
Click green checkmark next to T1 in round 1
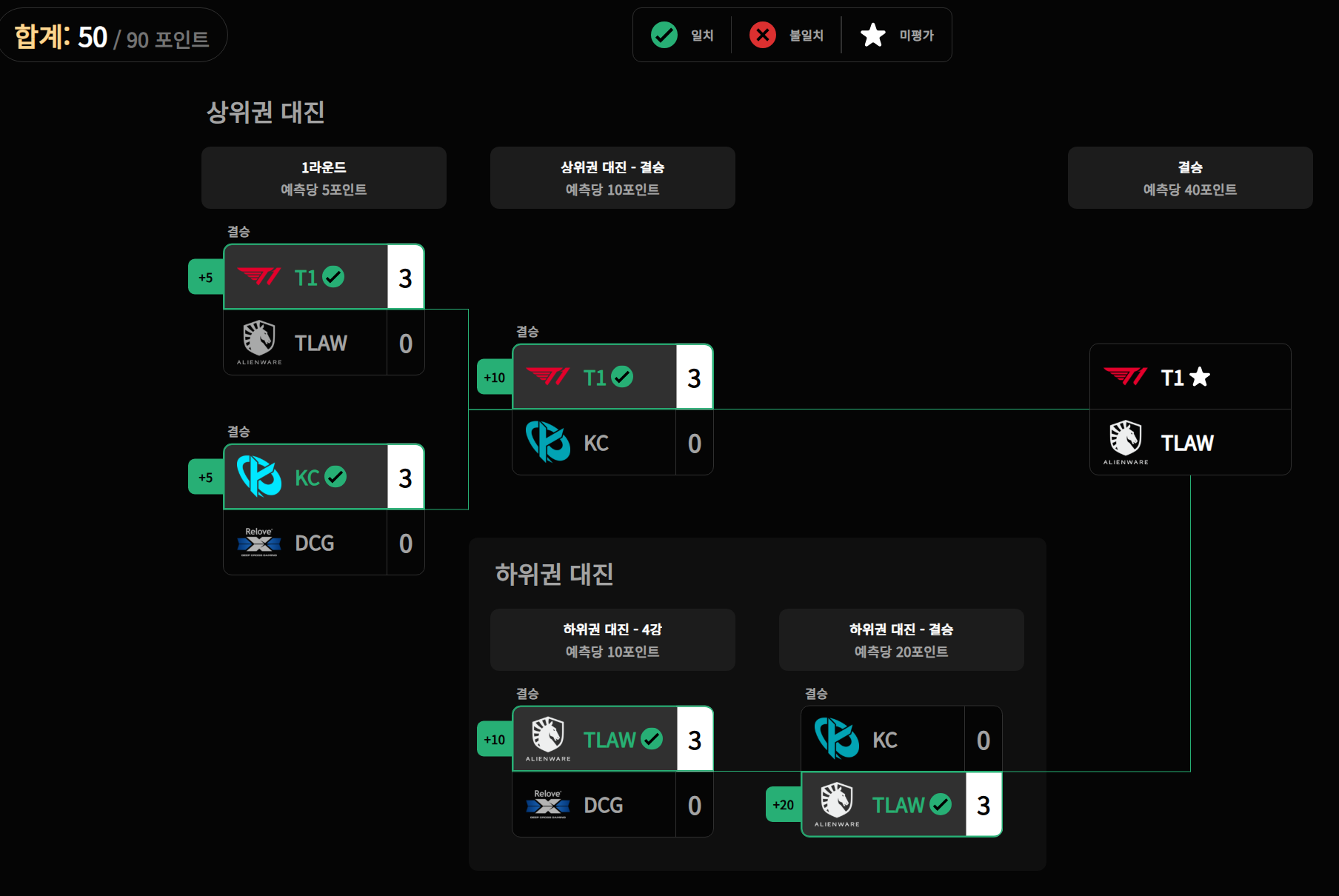click(x=334, y=277)
